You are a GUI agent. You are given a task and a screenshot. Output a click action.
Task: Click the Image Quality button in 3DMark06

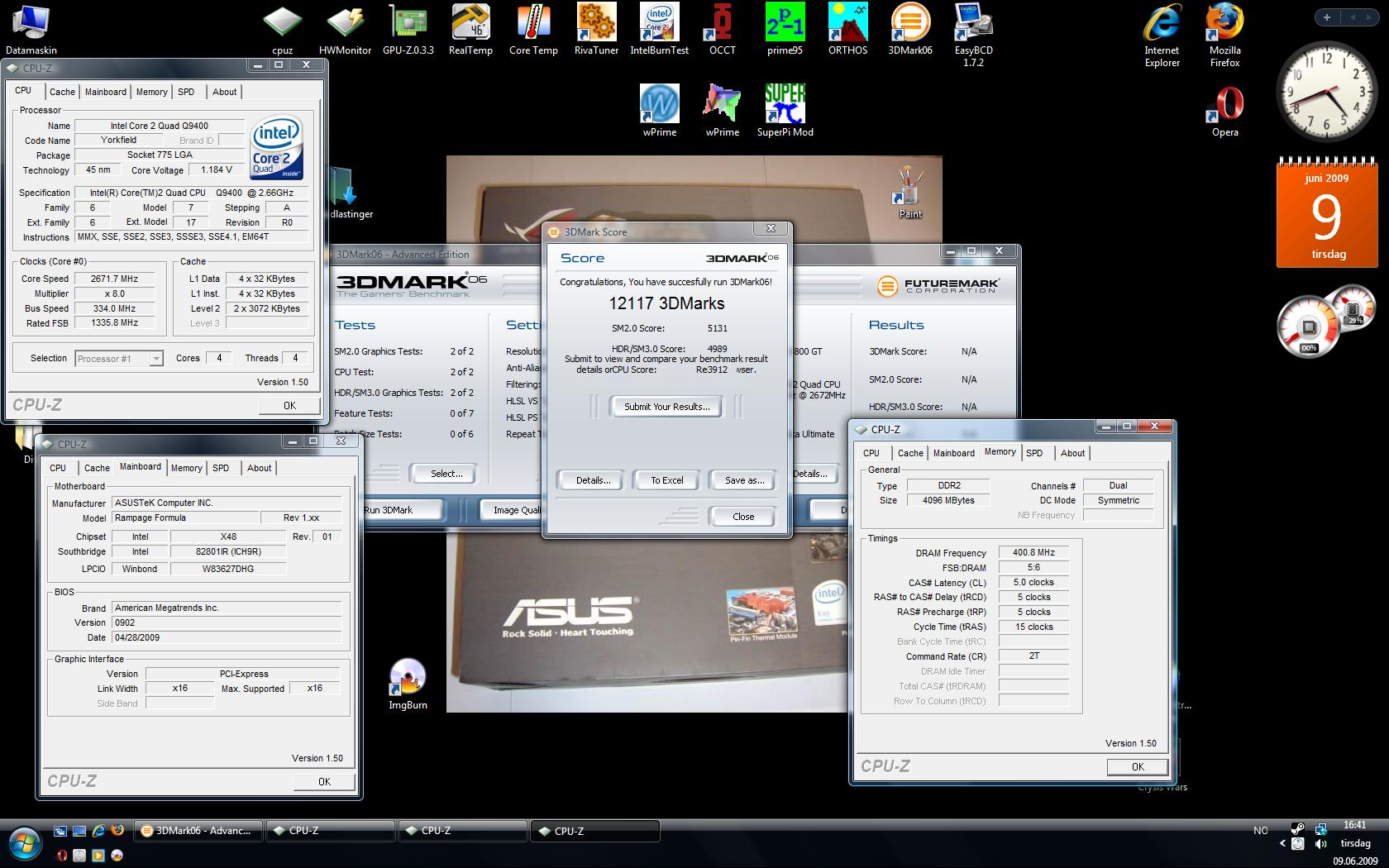pyautogui.click(x=513, y=510)
